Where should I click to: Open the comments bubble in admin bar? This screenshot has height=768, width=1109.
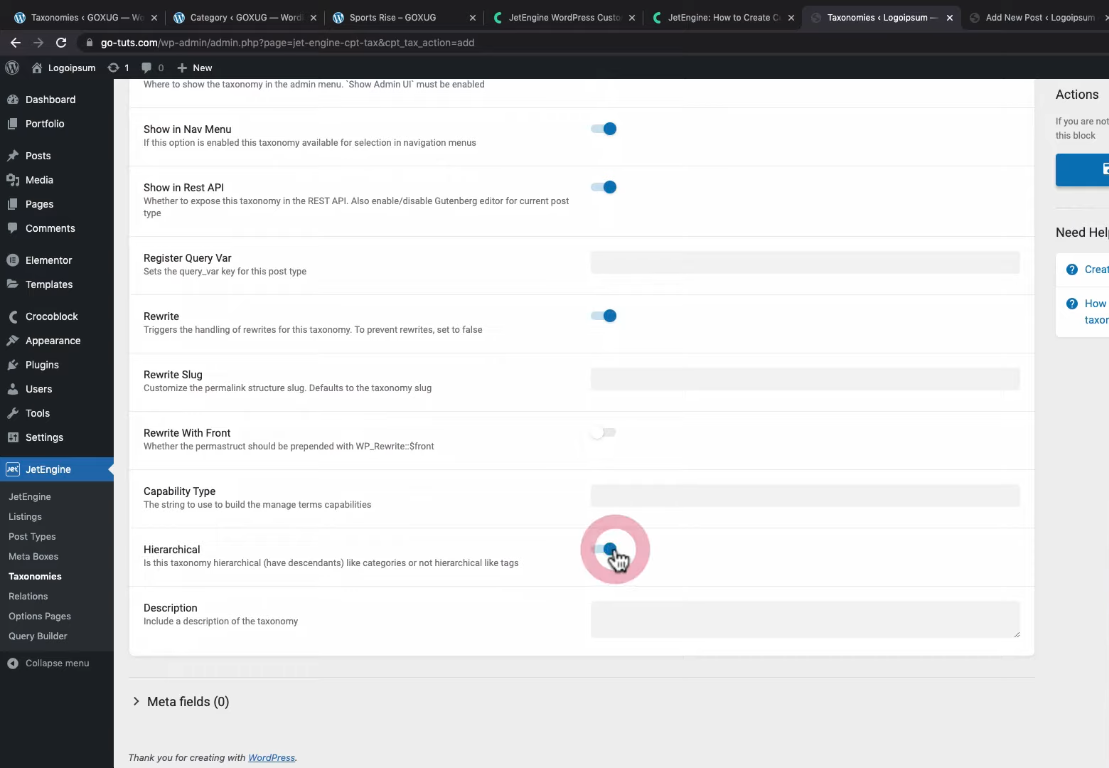point(146,68)
